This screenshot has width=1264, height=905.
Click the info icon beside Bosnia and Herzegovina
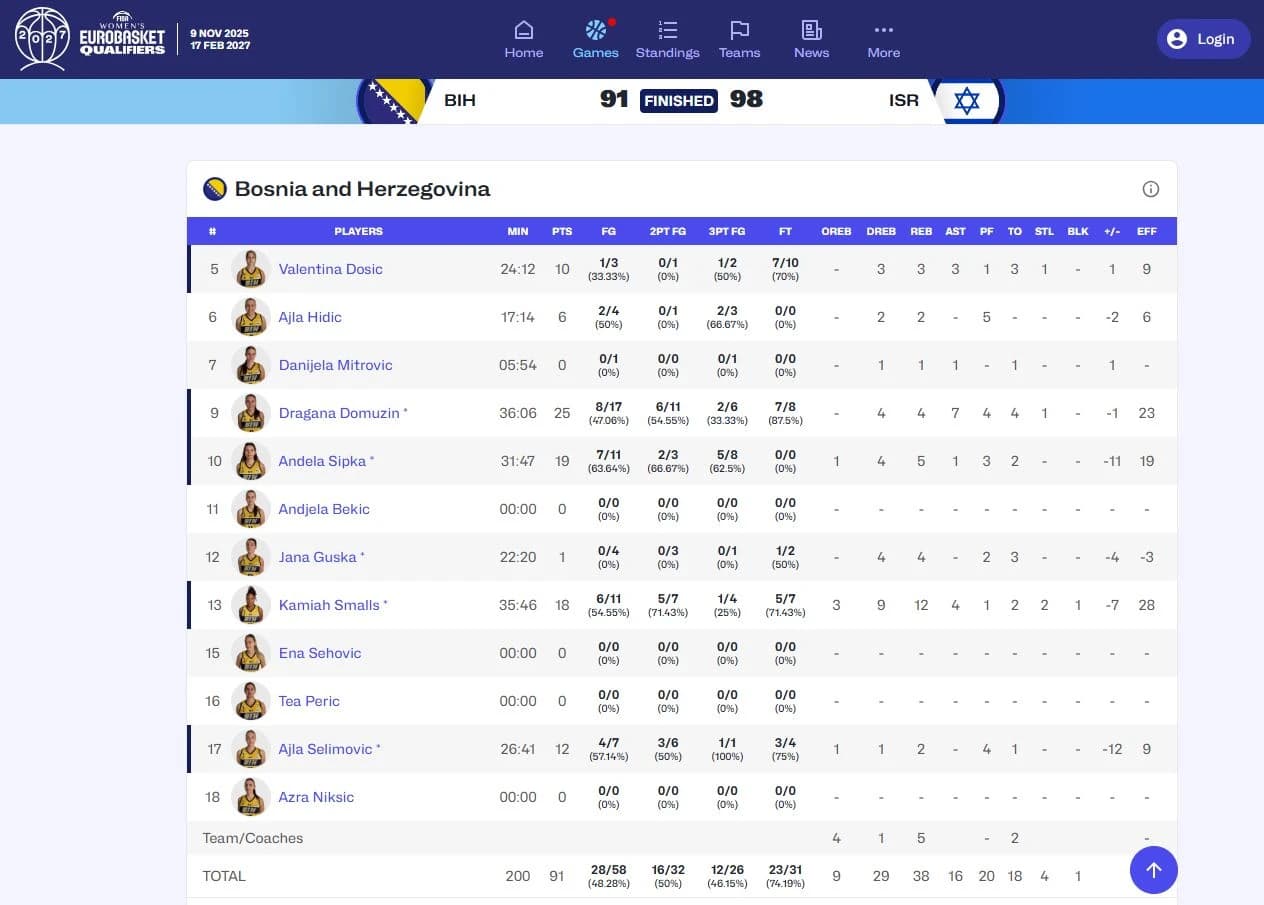point(1150,189)
